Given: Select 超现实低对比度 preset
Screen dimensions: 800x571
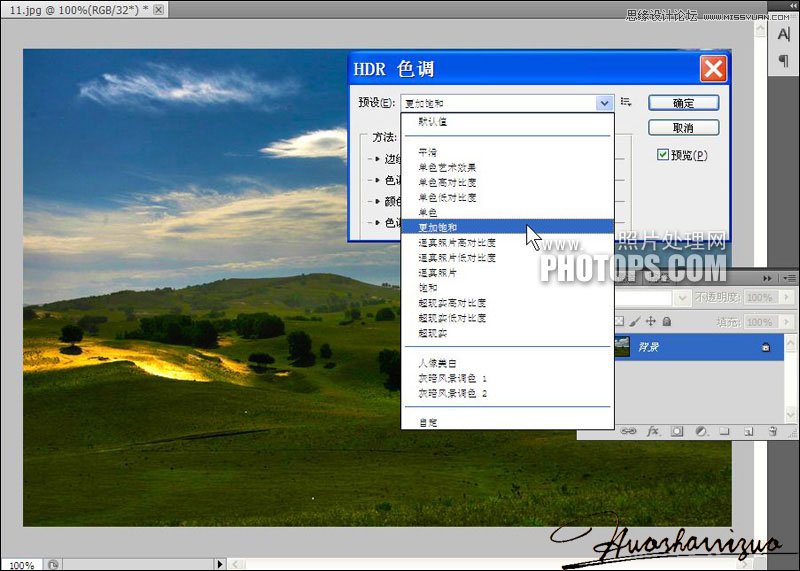Looking at the screenshot, I should [x=452, y=318].
